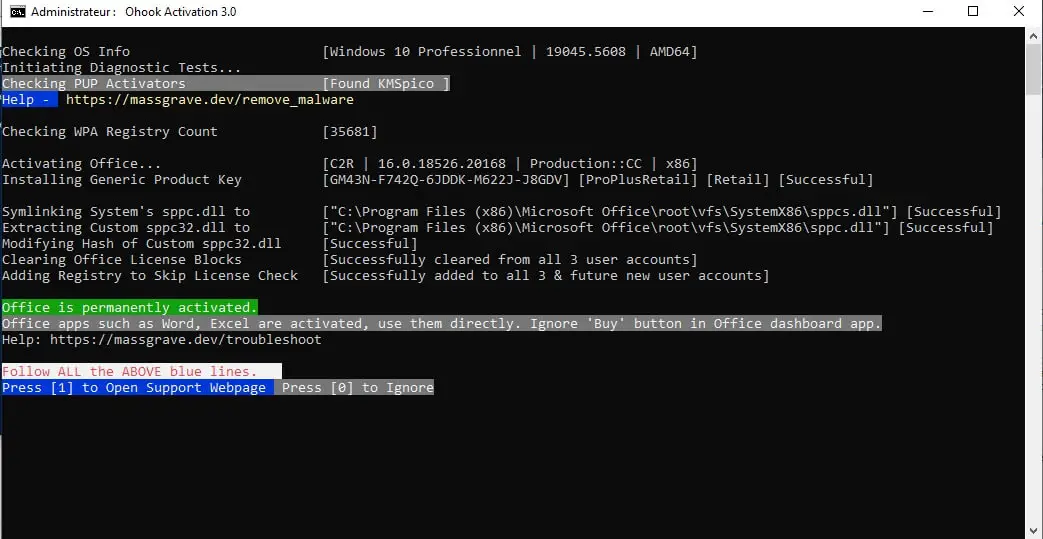Click the C2R 16.0.18526.20168 version value

click(510, 164)
